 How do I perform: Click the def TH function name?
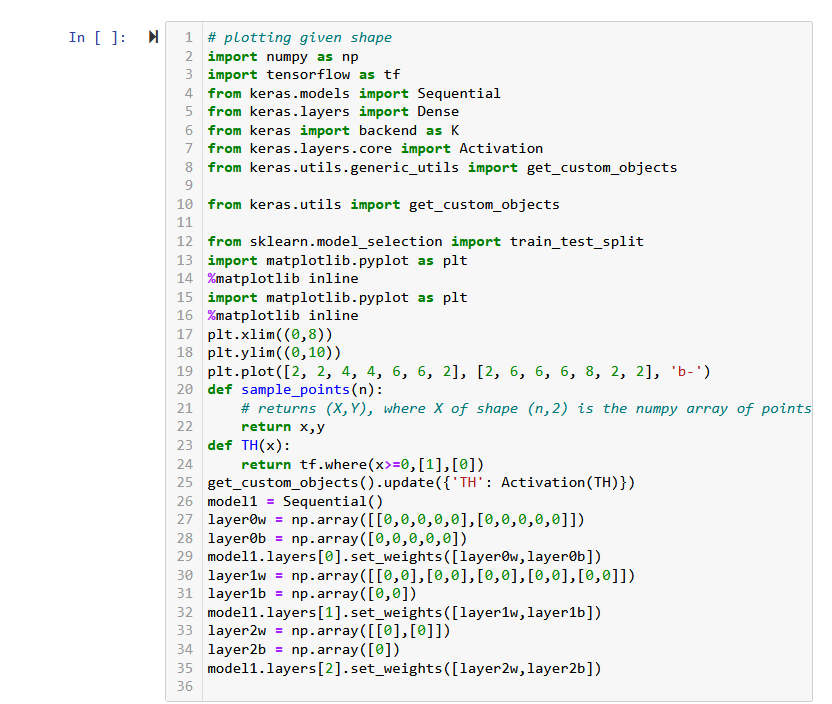[250, 445]
